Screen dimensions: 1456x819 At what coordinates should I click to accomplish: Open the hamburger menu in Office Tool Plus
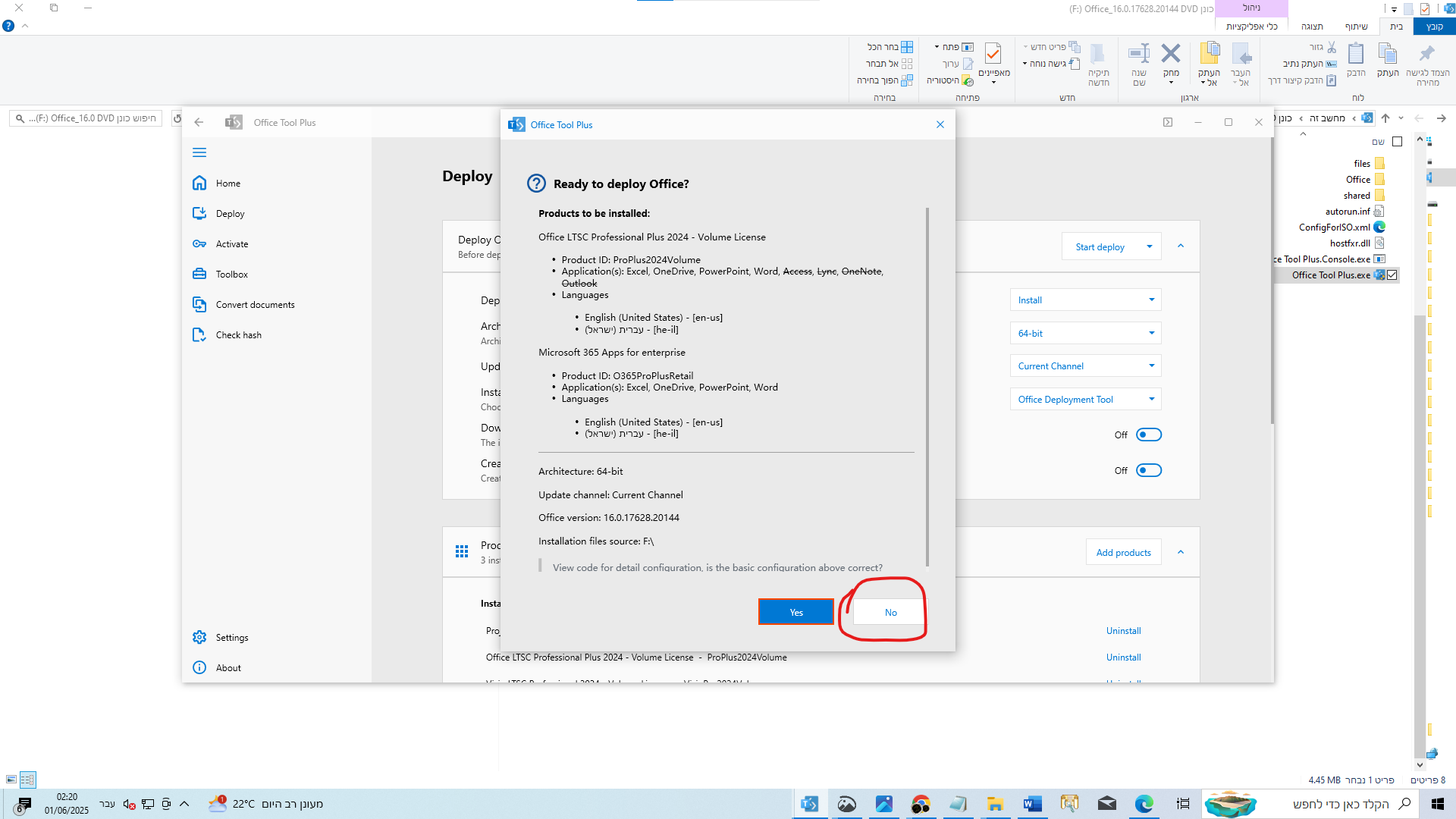[x=199, y=152]
